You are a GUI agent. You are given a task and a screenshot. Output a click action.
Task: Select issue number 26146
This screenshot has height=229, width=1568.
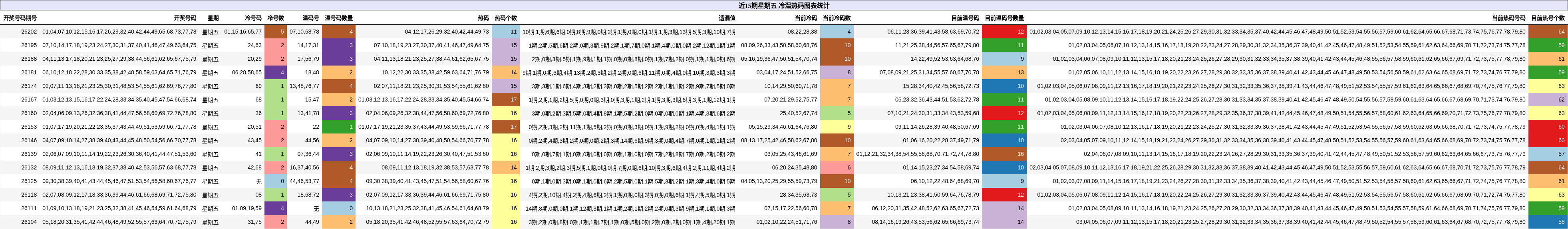click(29, 140)
